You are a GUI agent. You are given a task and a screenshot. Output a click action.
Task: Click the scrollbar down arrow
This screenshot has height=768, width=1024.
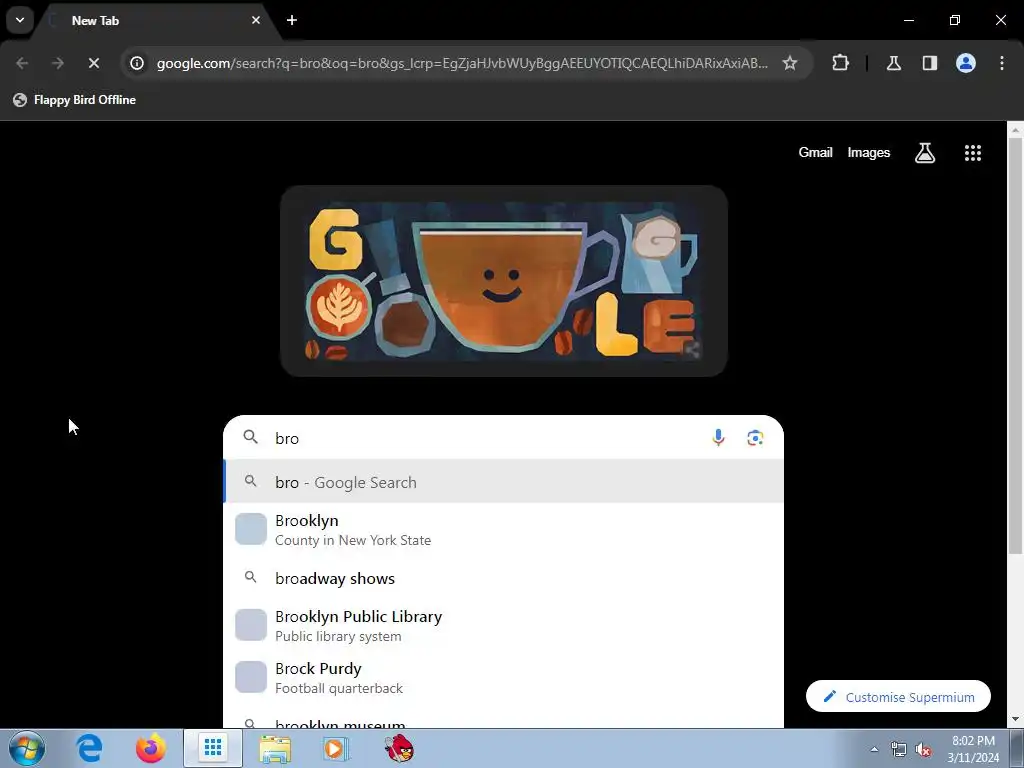coord(1015,719)
